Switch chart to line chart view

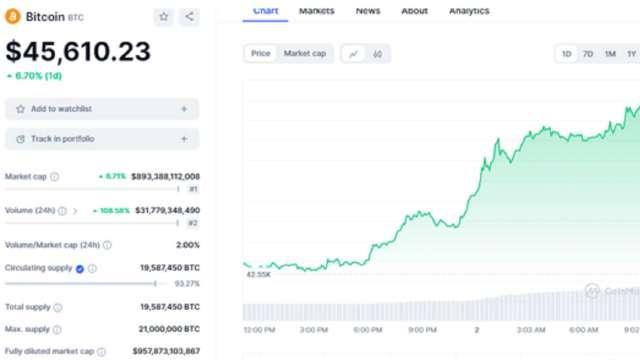[x=353, y=54]
